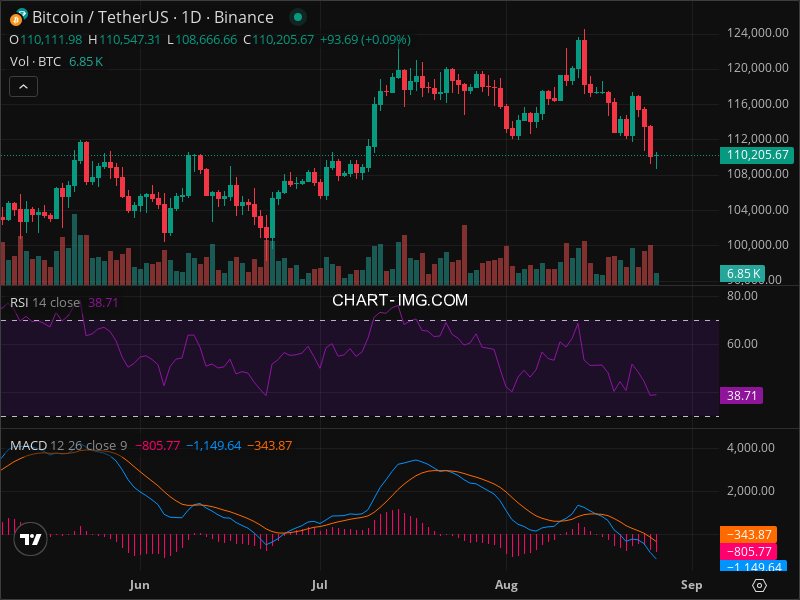
Task: Open the TradingView logo icon
Action: pos(31,538)
